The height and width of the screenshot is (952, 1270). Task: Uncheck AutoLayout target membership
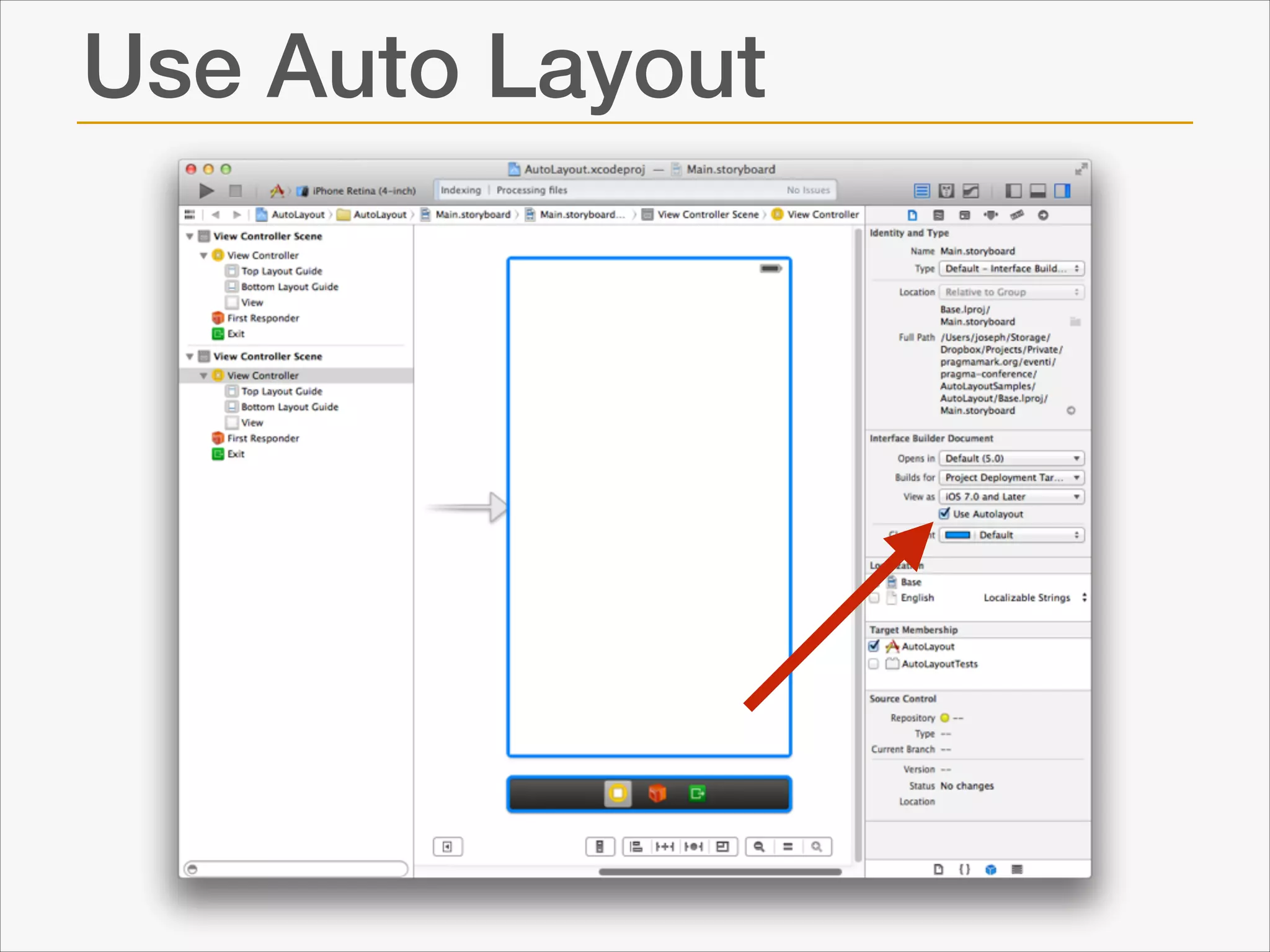pos(874,646)
